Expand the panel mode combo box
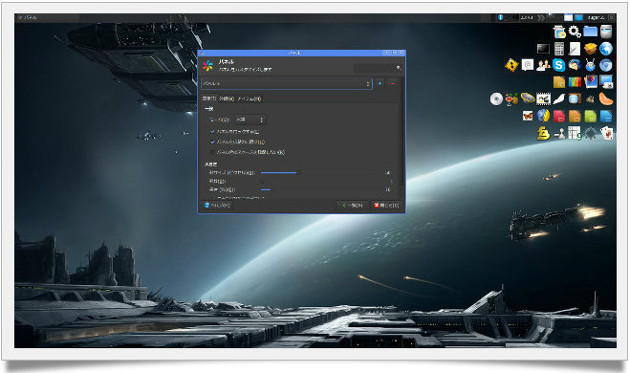630x373 pixels. click(250, 120)
